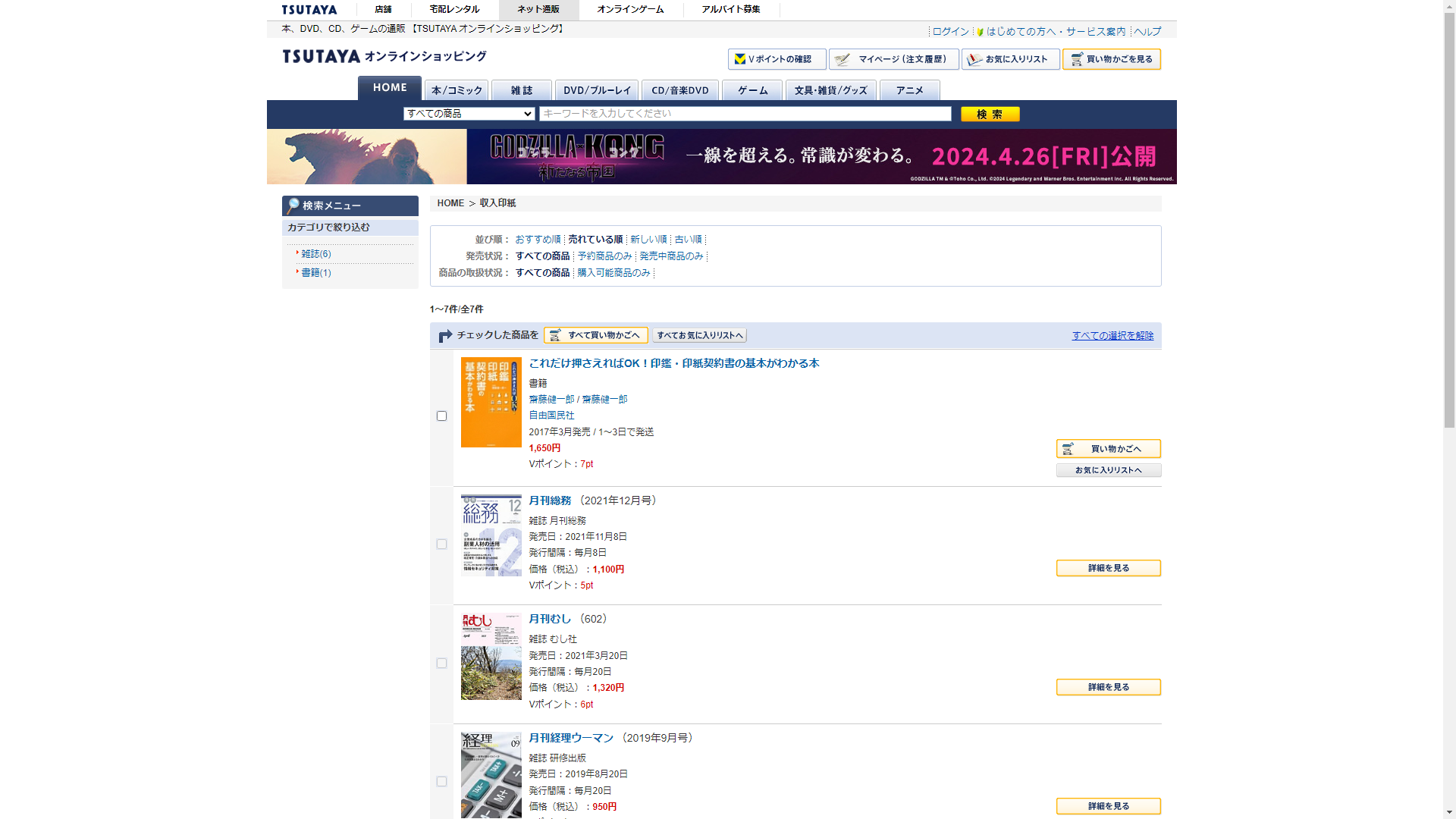The height and width of the screenshot is (819, 1456).
Task: Click publisher link 自由国民社
Action: [551, 416]
